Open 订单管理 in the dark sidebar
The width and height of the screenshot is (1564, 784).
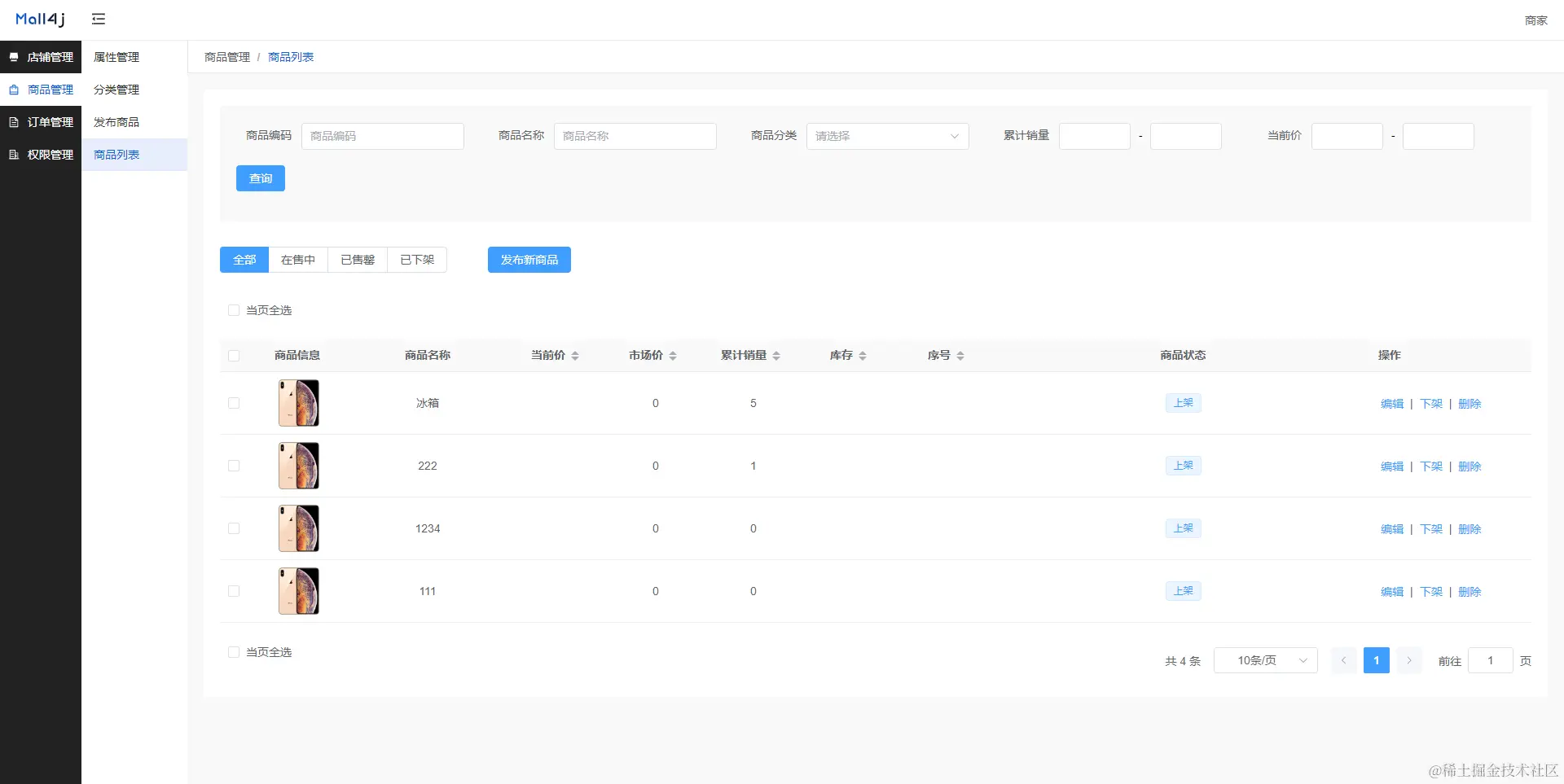click(x=41, y=122)
